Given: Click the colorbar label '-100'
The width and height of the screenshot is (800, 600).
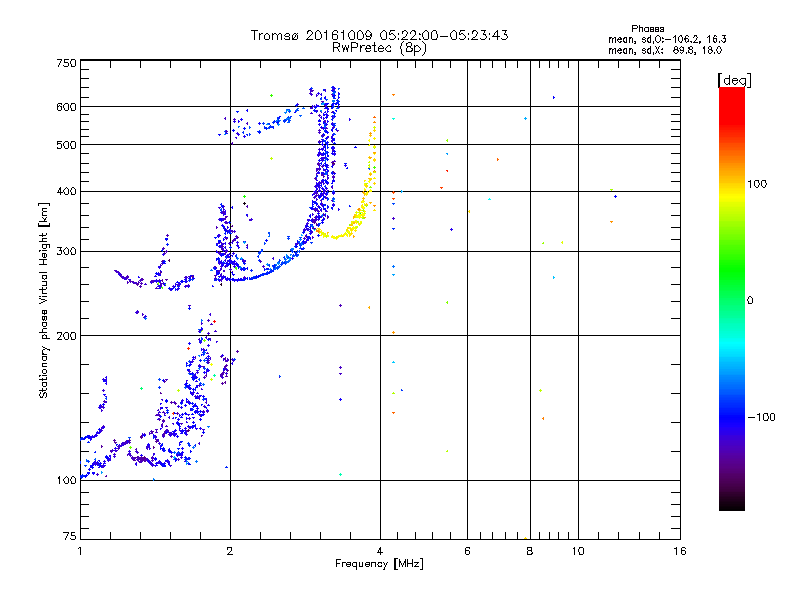Looking at the screenshot, I should (761, 417).
